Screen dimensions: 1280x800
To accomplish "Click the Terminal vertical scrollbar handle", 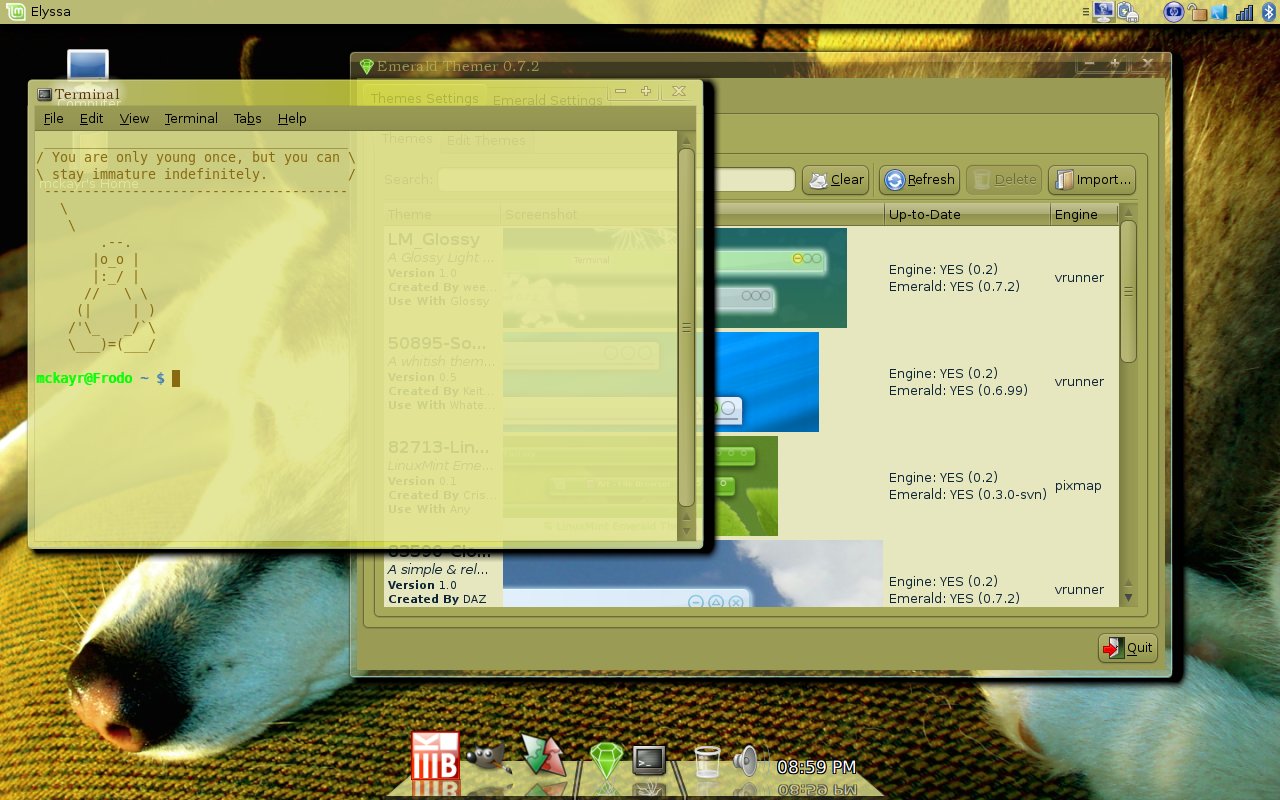I will click(x=686, y=327).
